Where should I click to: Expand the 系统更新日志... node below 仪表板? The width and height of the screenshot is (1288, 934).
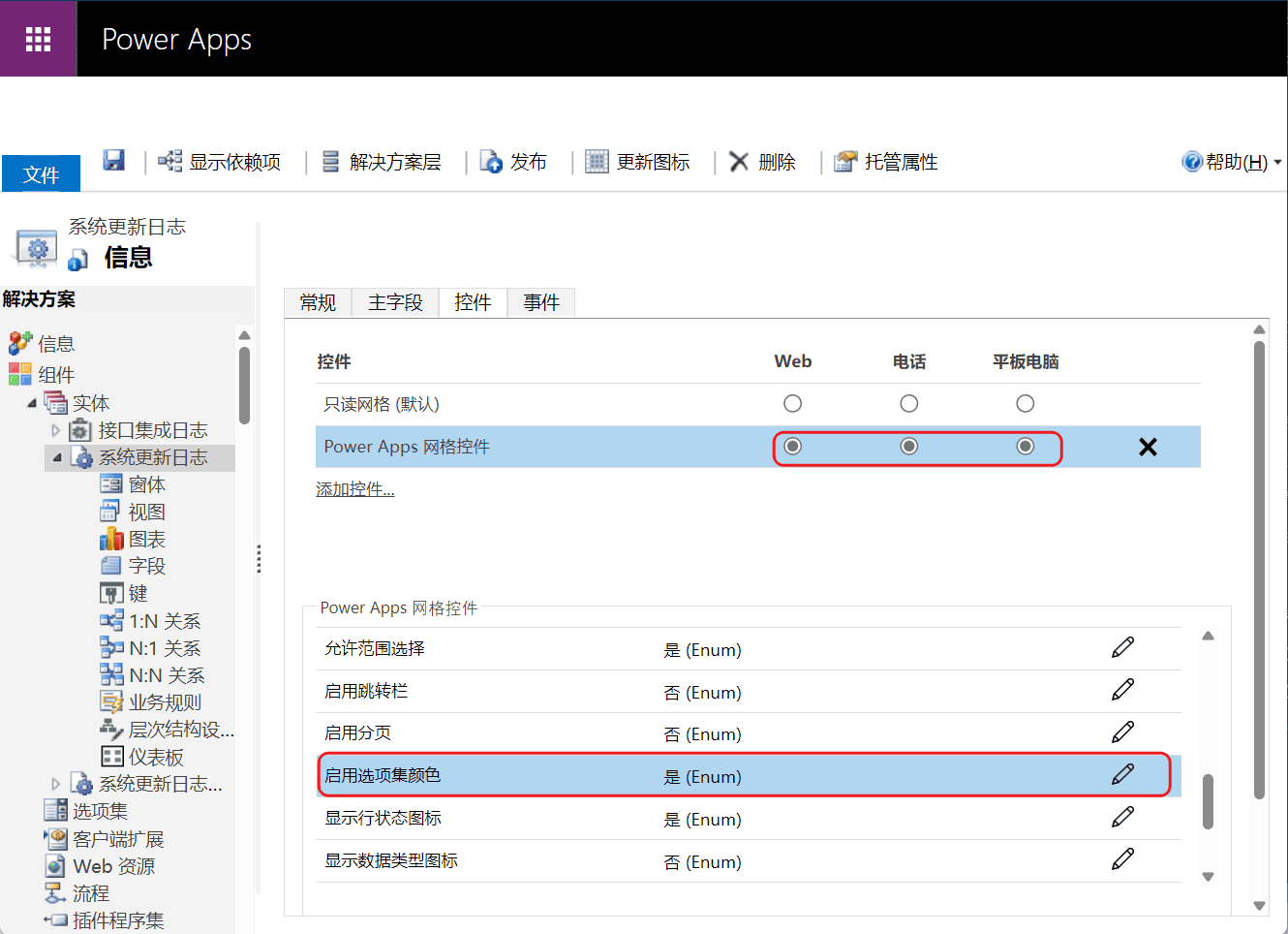click(x=55, y=784)
